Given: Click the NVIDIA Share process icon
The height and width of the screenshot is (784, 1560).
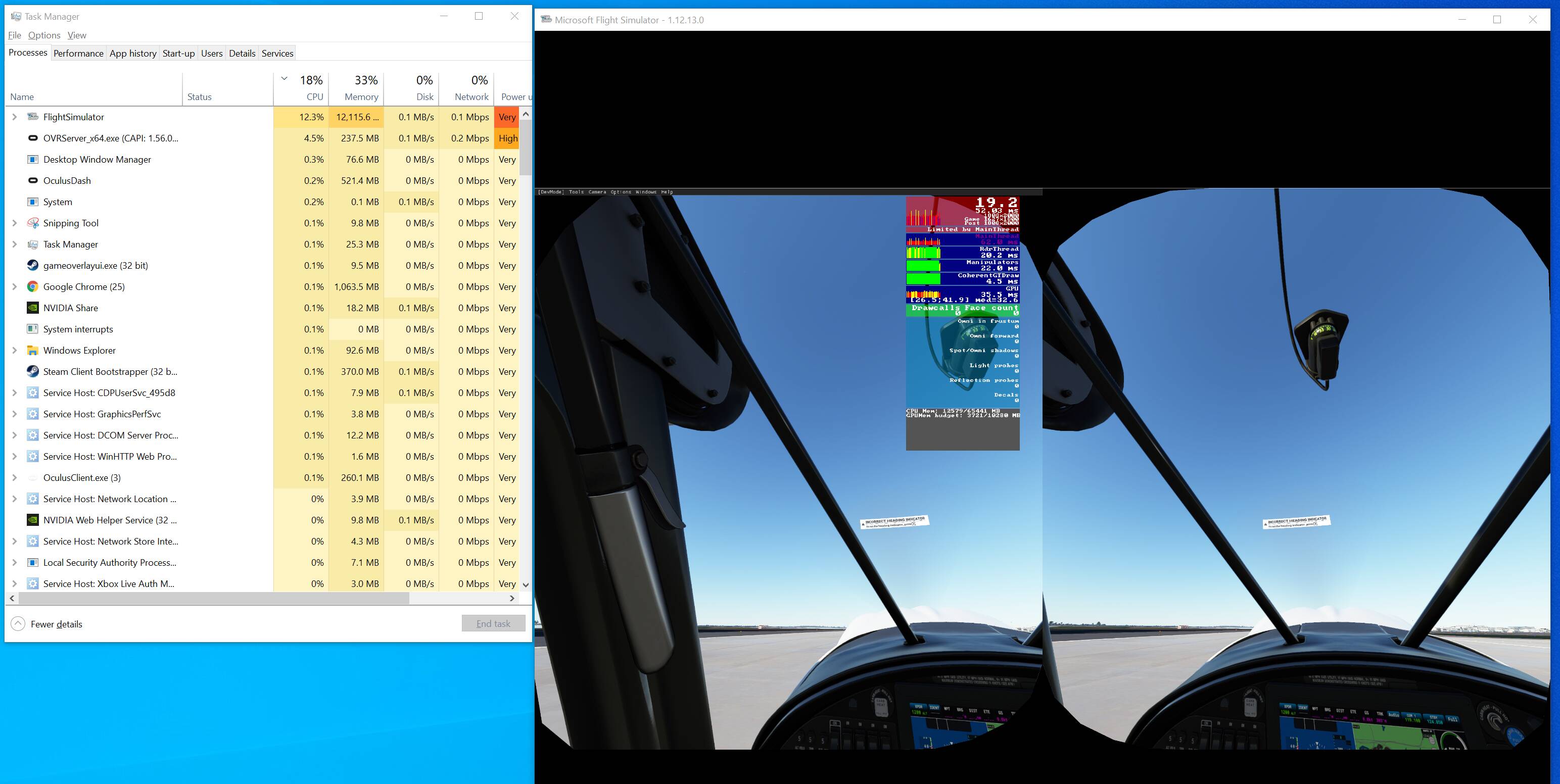Looking at the screenshot, I should tap(33, 308).
